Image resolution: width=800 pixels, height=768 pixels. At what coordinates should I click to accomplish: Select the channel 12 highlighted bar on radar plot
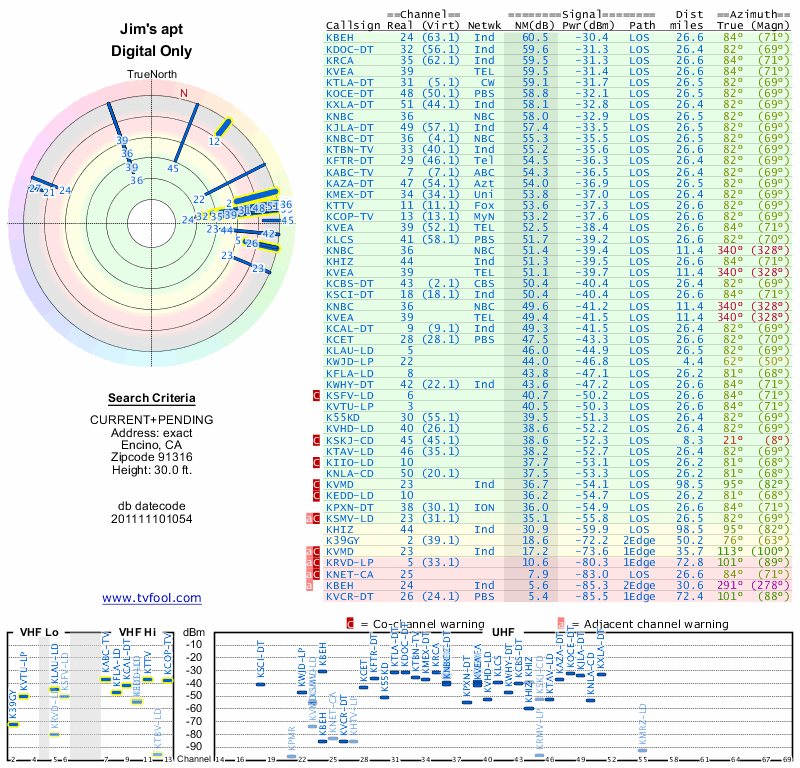[223, 127]
